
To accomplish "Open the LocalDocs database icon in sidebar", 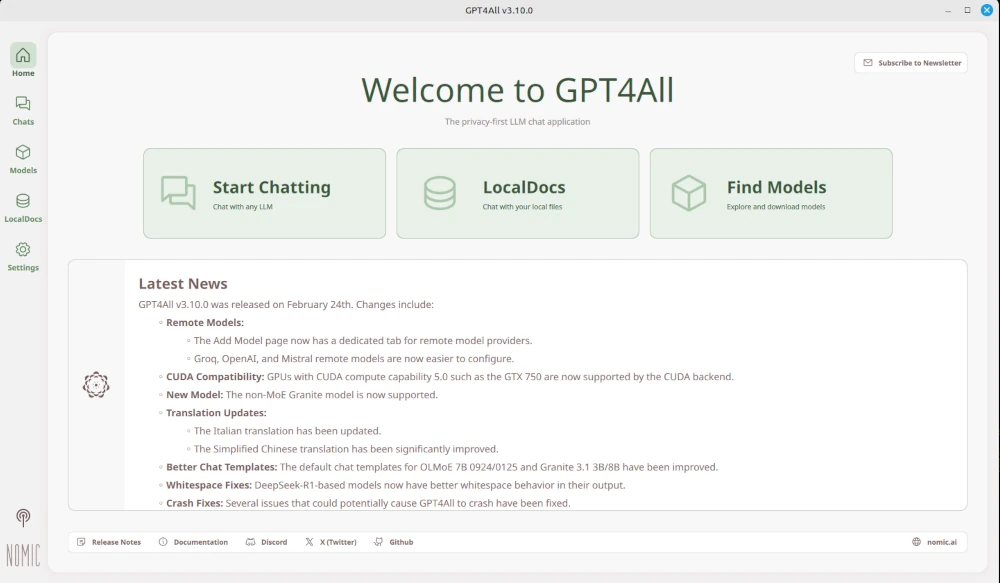I will [x=23, y=201].
